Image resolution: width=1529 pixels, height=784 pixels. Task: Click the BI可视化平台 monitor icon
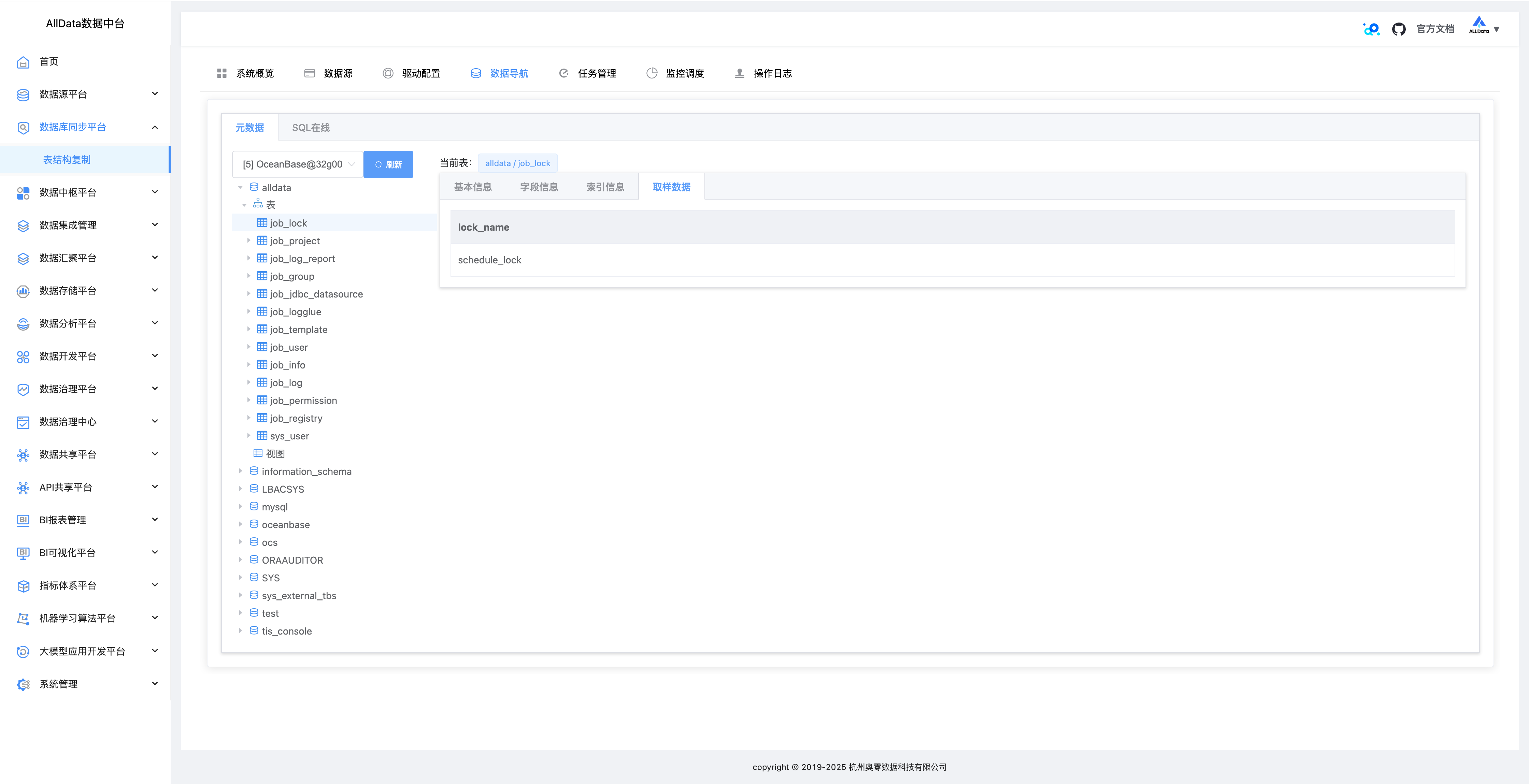coord(23,553)
